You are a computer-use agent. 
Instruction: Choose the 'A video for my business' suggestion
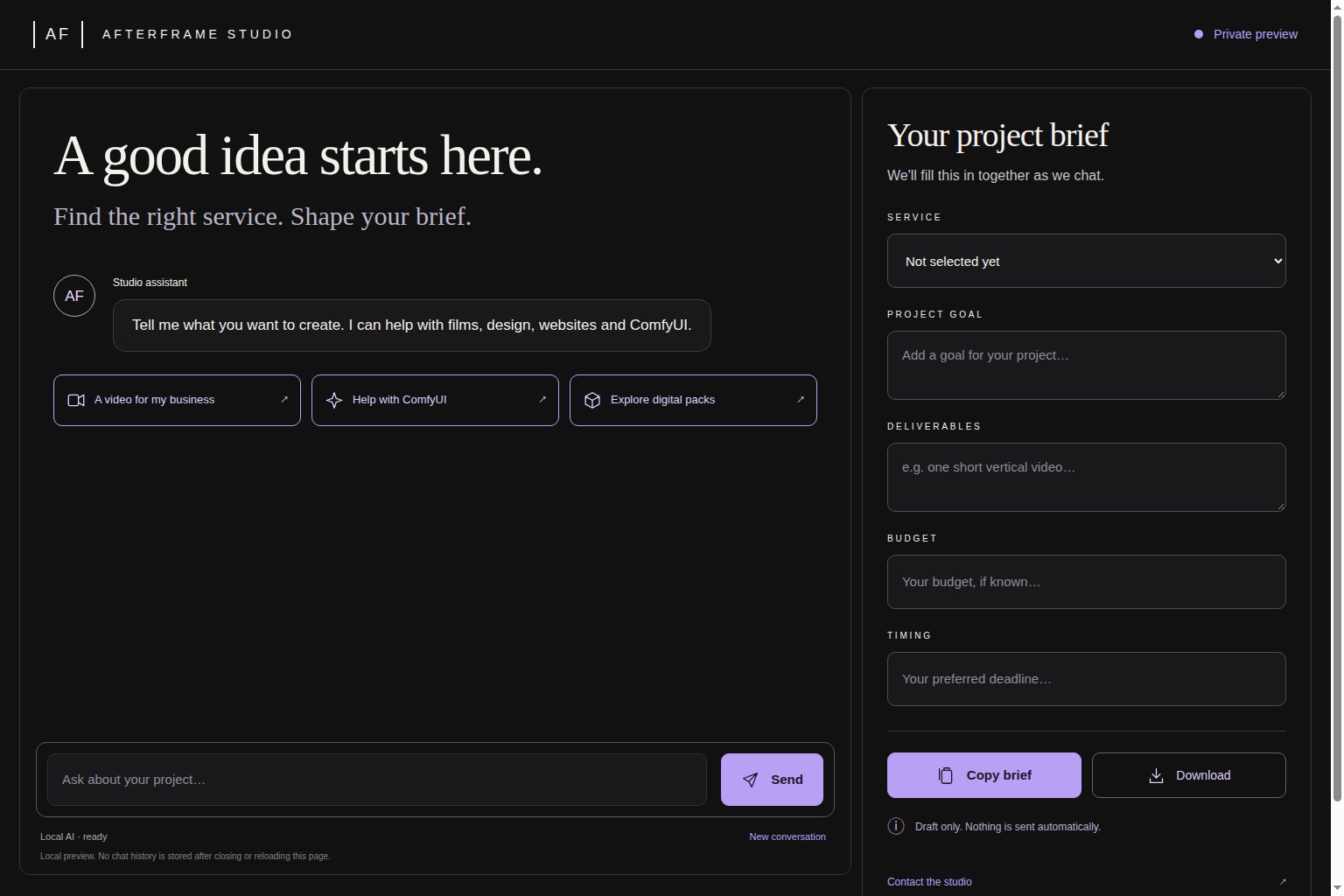pyautogui.click(x=177, y=400)
